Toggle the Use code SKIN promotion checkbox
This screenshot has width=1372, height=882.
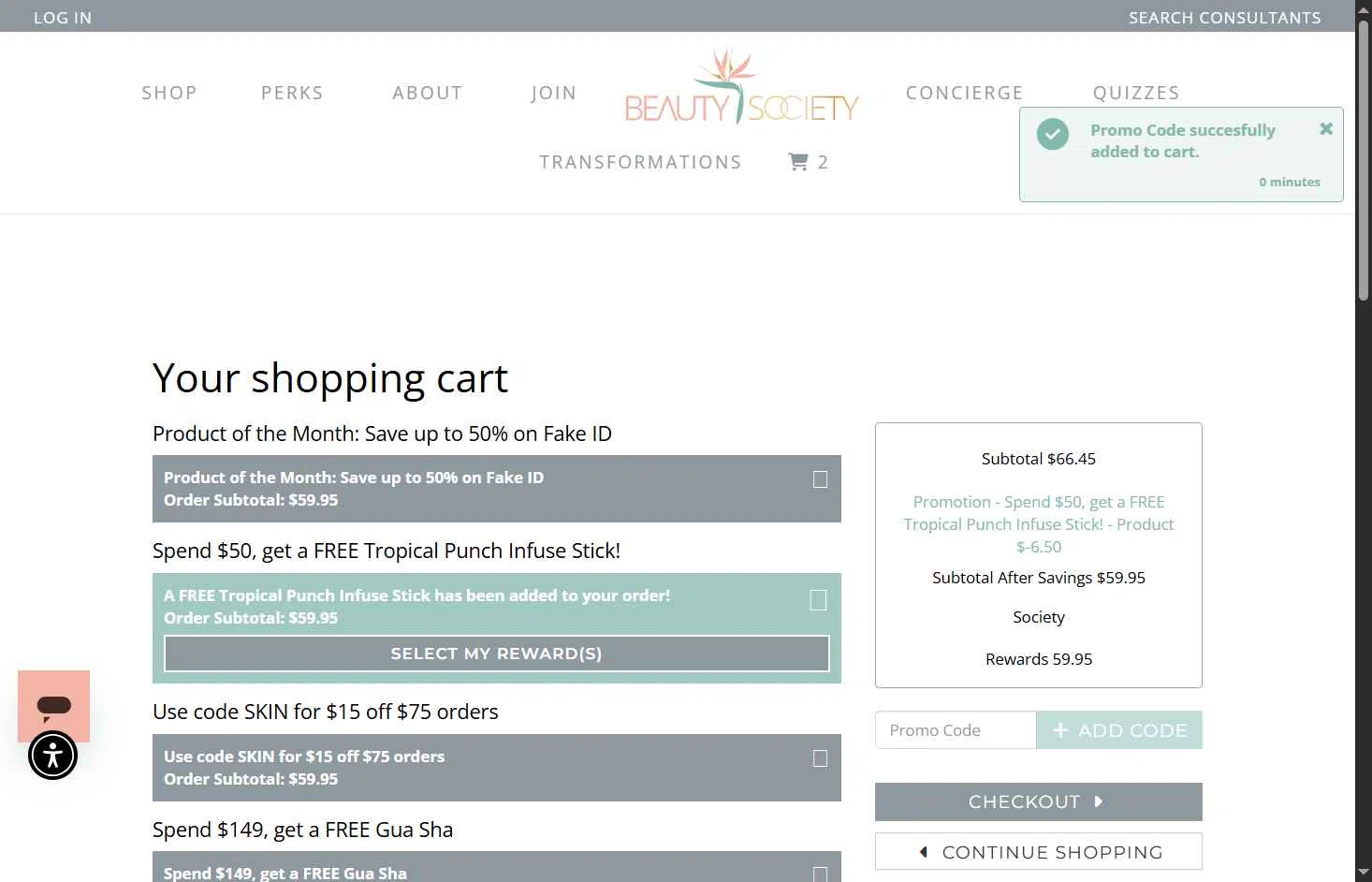coord(821,758)
